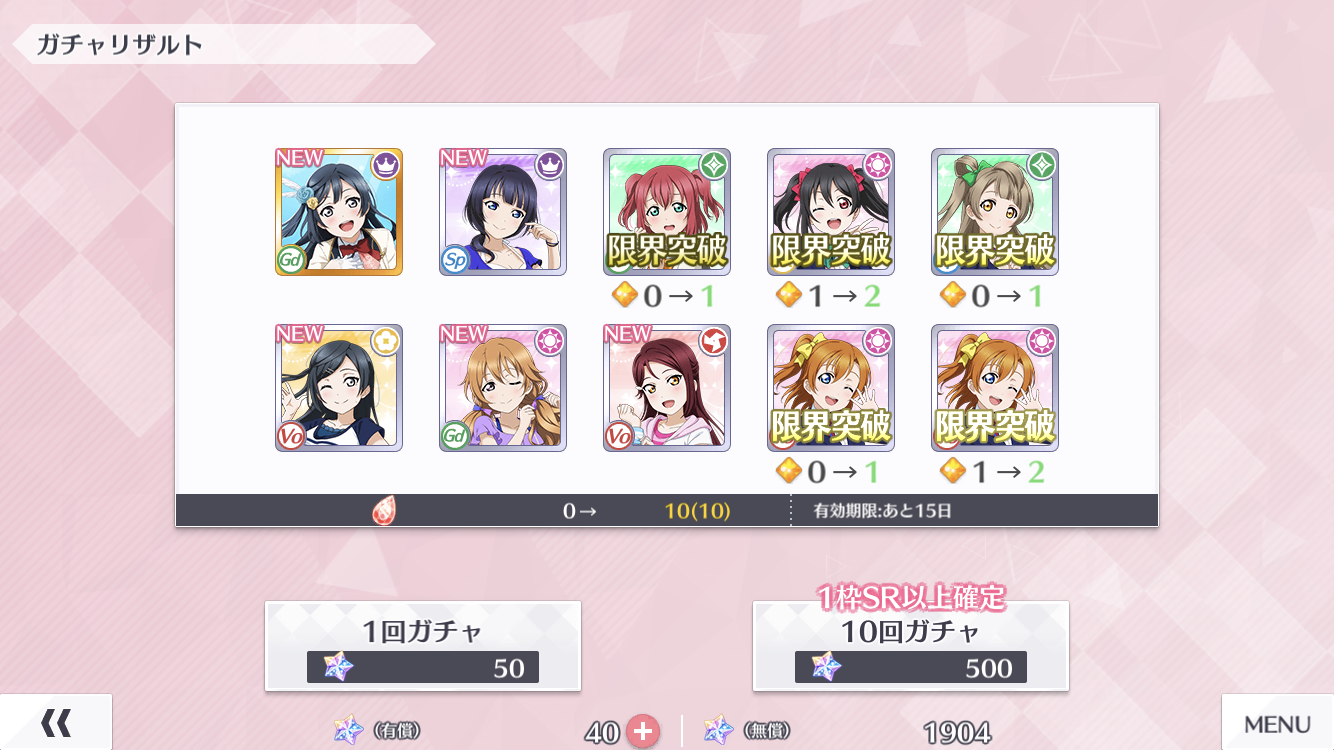Select the gold-framed NEW Gd card
This screenshot has width=1334, height=750.
click(339, 212)
